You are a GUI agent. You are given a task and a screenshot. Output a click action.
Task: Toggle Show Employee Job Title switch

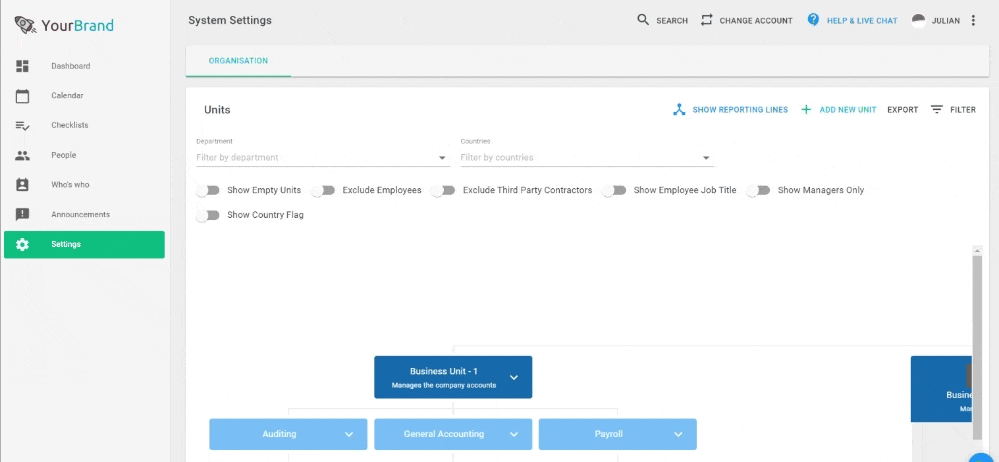pyautogui.click(x=614, y=190)
